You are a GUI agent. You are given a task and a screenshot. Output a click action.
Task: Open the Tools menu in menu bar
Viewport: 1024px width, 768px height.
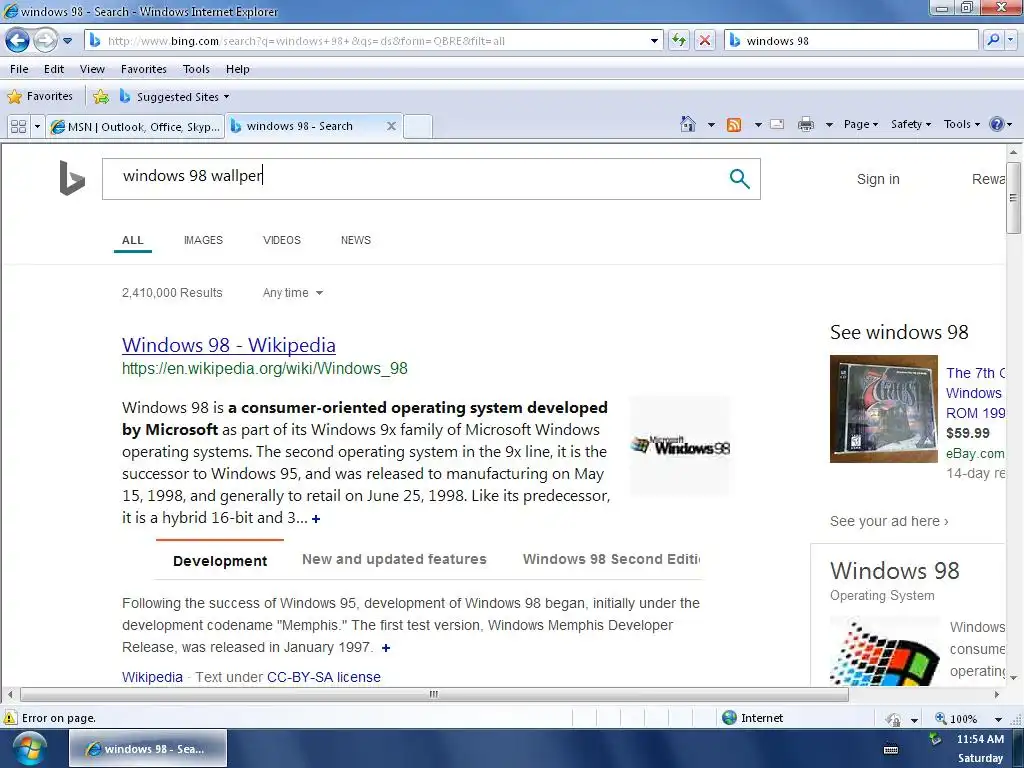tap(196, 69)
